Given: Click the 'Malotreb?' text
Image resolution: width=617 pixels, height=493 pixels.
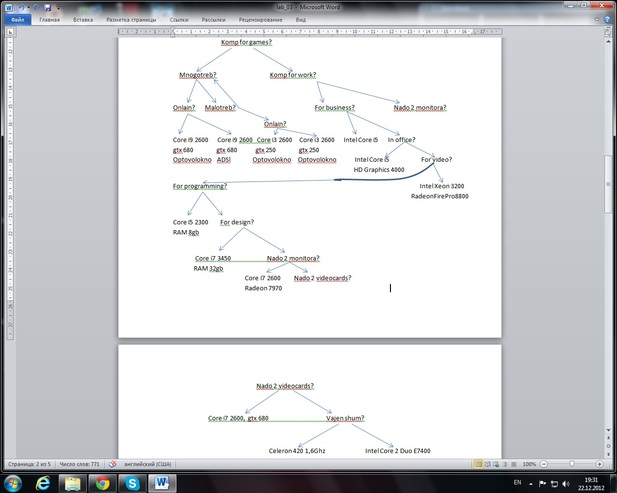Looking at the screenshot, I should 220,107.
